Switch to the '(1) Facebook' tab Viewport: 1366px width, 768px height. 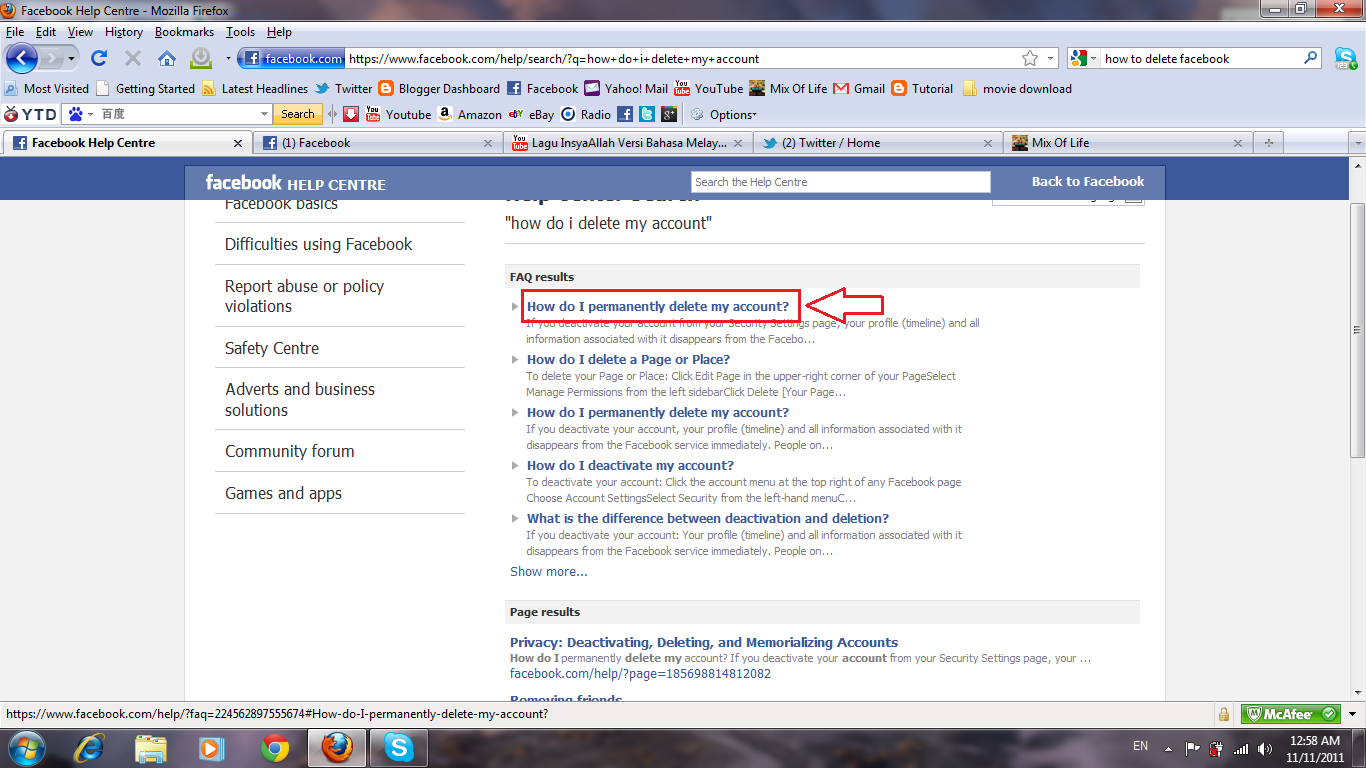pyautogui.click(x=377, y=143)
